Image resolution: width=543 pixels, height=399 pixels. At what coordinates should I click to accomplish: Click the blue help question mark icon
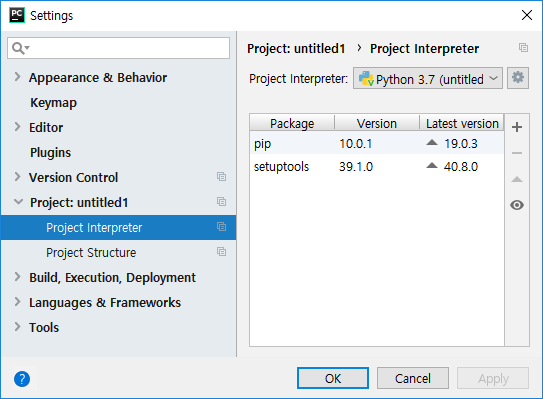click(x=22, y=379)
